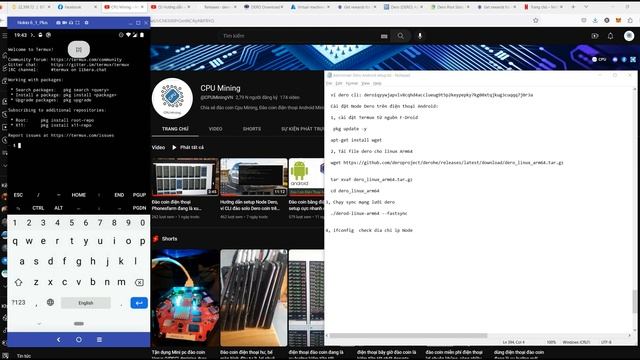This screenshot has width=640, height=360.
Task: Tap the ESC key in Termux
Action: [x=18, y=195]
